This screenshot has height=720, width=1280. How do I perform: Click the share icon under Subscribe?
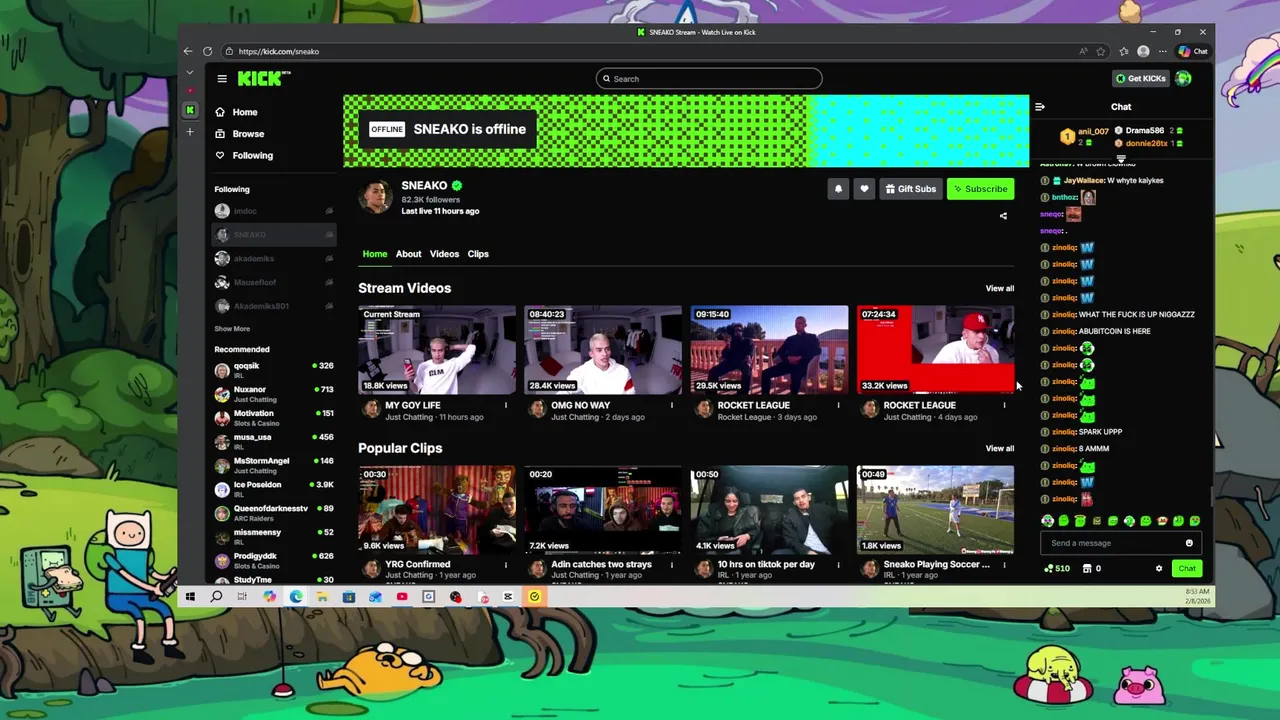coord(1003,215)
